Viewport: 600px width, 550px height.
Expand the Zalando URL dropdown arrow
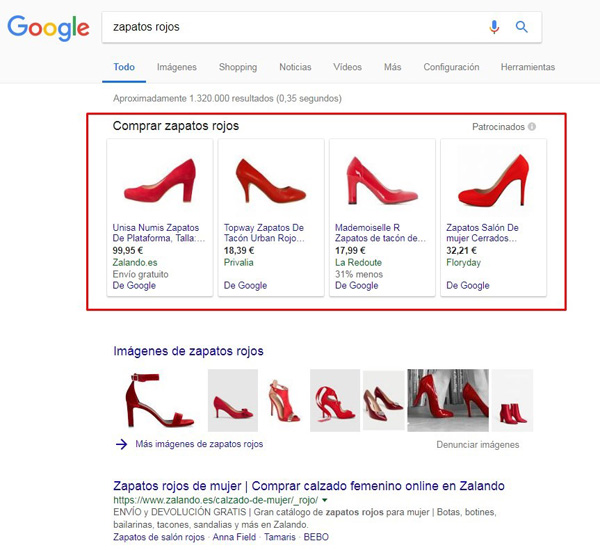click(325, 499)
